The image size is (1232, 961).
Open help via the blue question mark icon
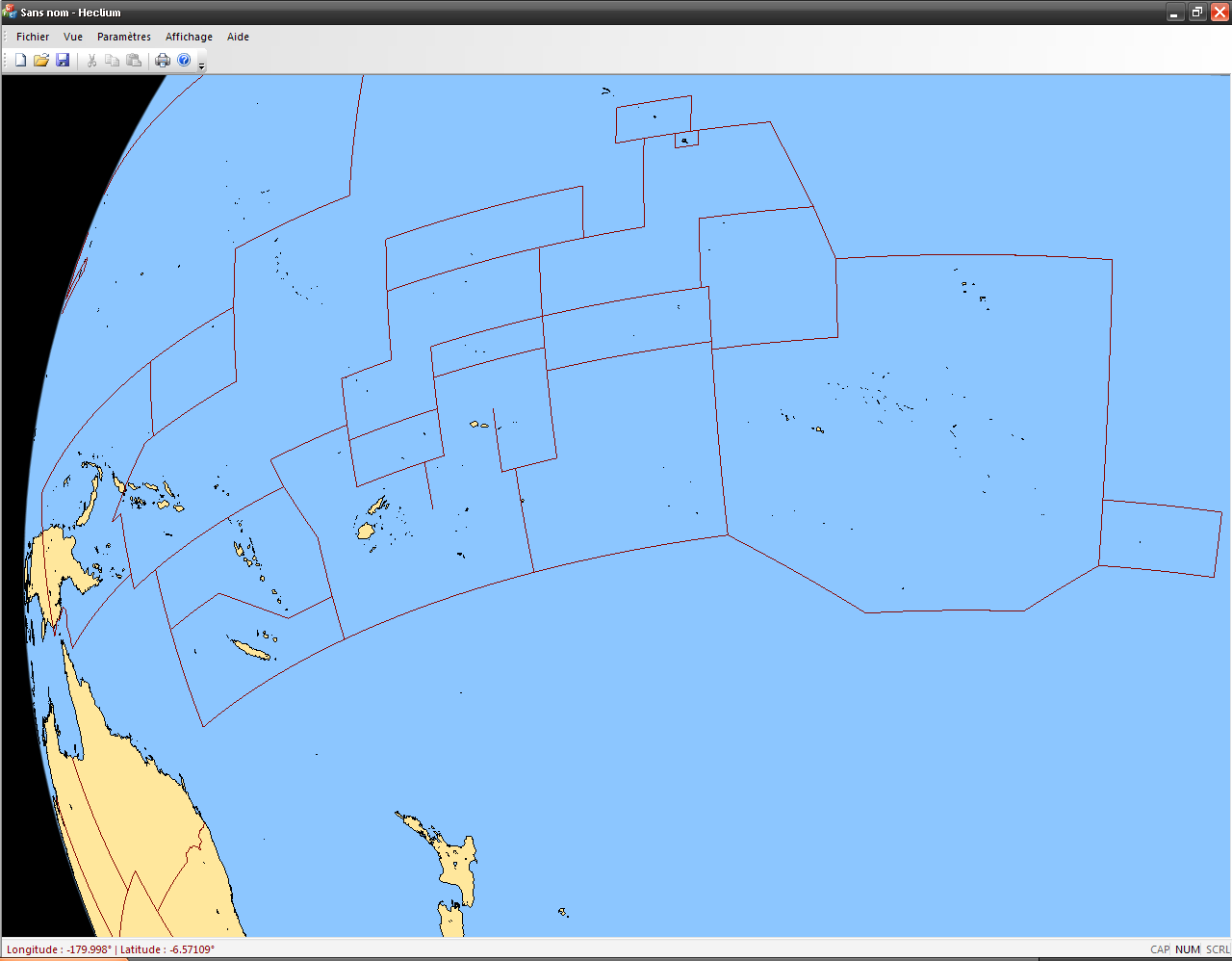[184, 61]
